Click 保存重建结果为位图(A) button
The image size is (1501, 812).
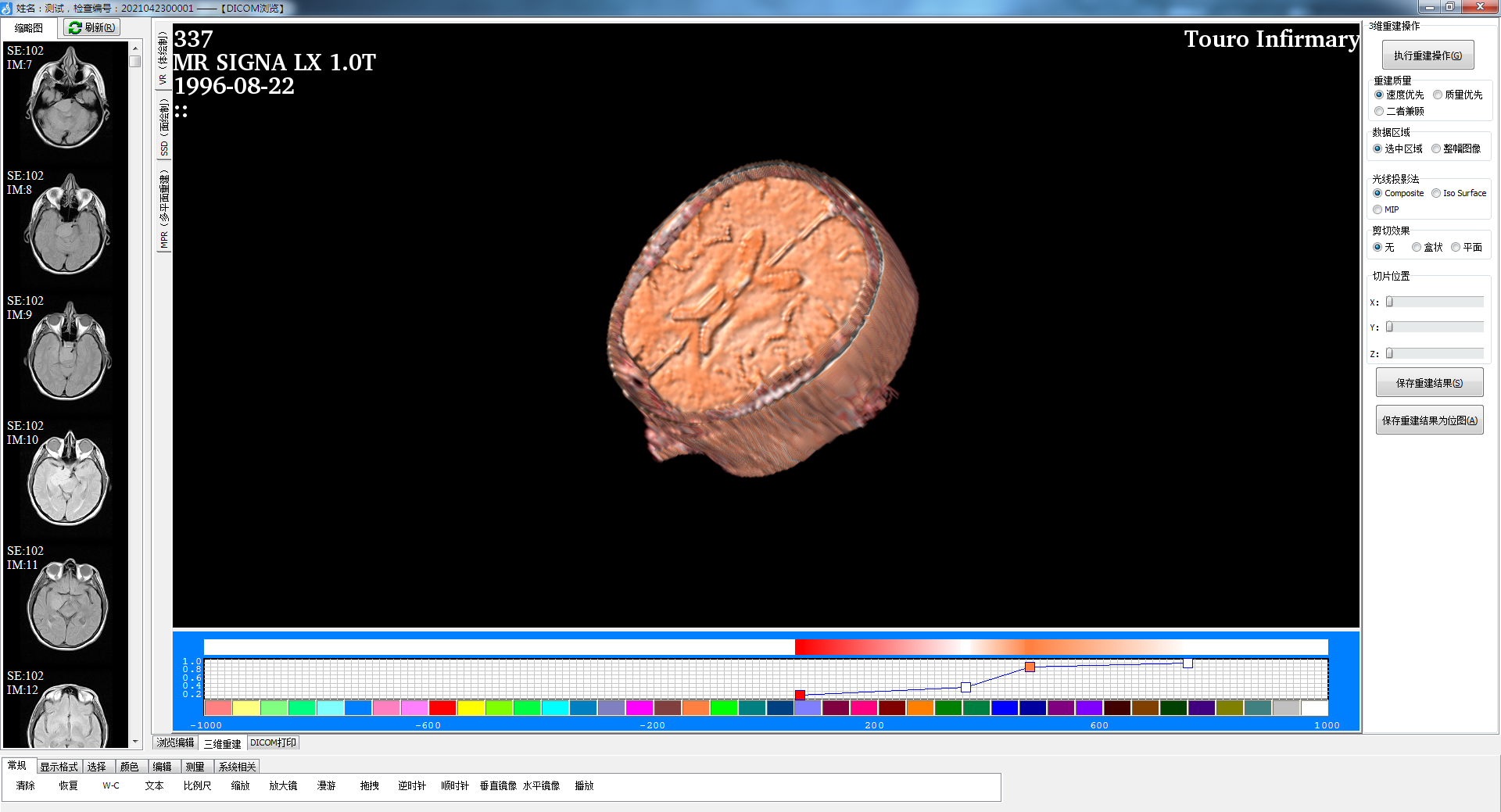1429,420
